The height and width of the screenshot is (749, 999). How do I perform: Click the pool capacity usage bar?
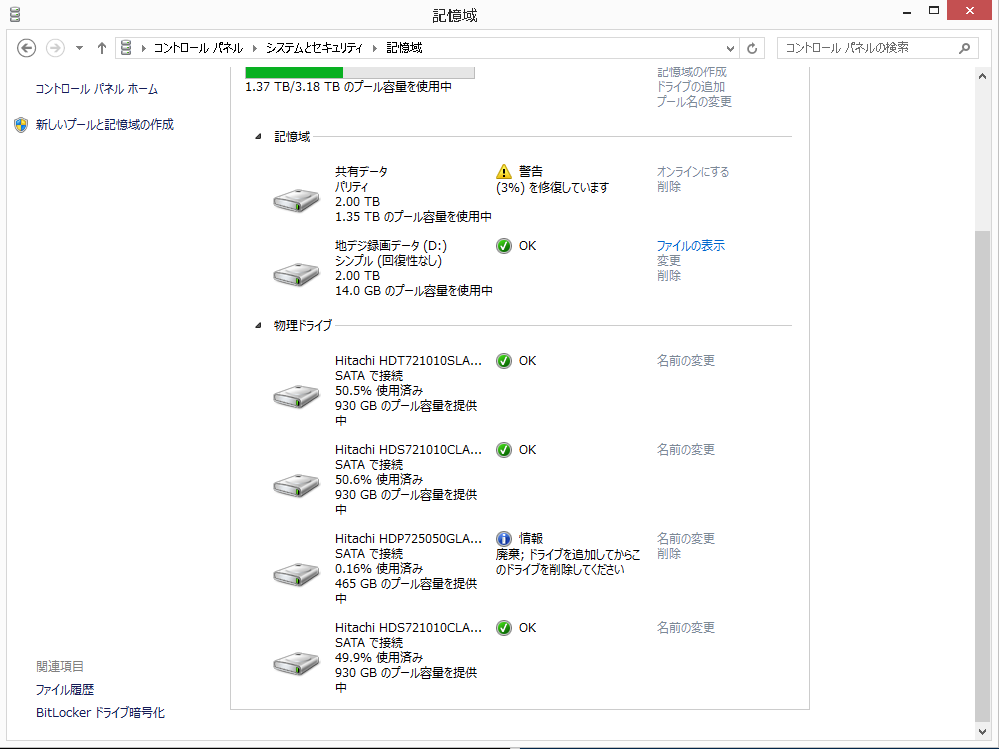click(x=360, y=72)
